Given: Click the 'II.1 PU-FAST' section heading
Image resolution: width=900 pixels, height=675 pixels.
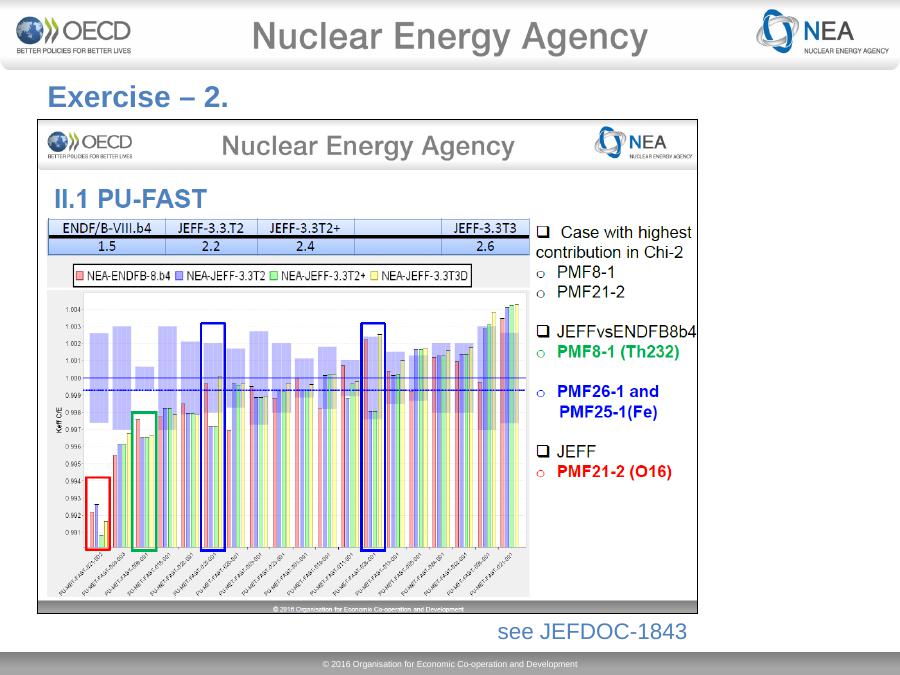Looking at the screenshot, I should [x=130, y=199].
